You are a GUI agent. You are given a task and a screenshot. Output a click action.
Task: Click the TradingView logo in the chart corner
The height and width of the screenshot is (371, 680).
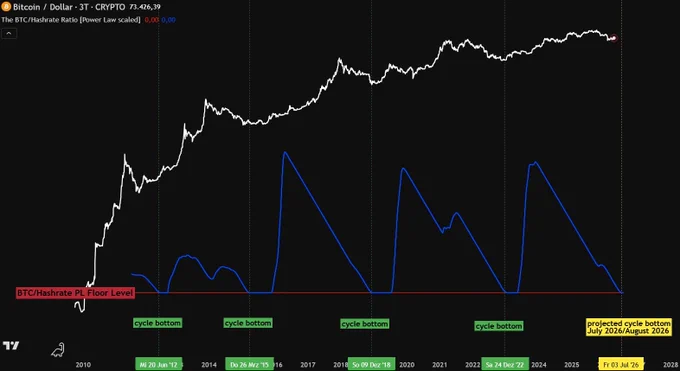(11, 345)
